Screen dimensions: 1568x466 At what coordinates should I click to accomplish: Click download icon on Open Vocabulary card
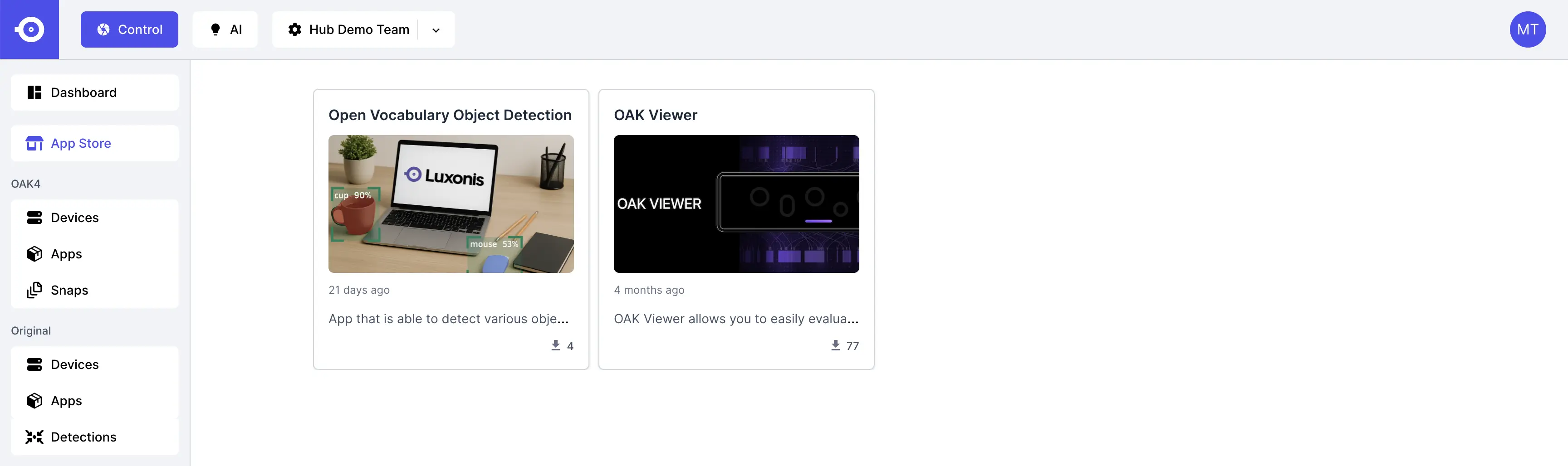[x=555, y=345]
